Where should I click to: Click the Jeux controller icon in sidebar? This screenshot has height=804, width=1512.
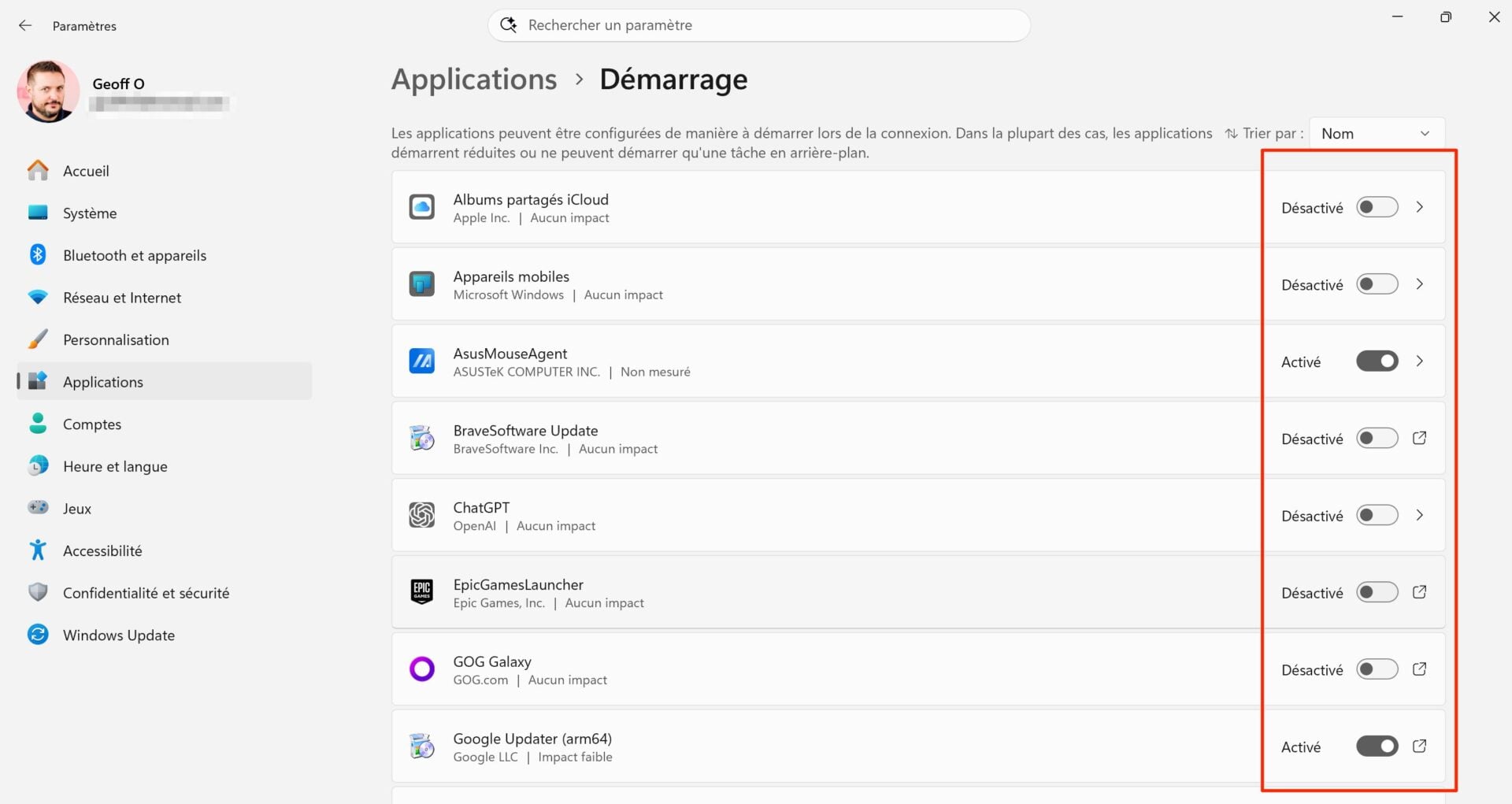38,508
